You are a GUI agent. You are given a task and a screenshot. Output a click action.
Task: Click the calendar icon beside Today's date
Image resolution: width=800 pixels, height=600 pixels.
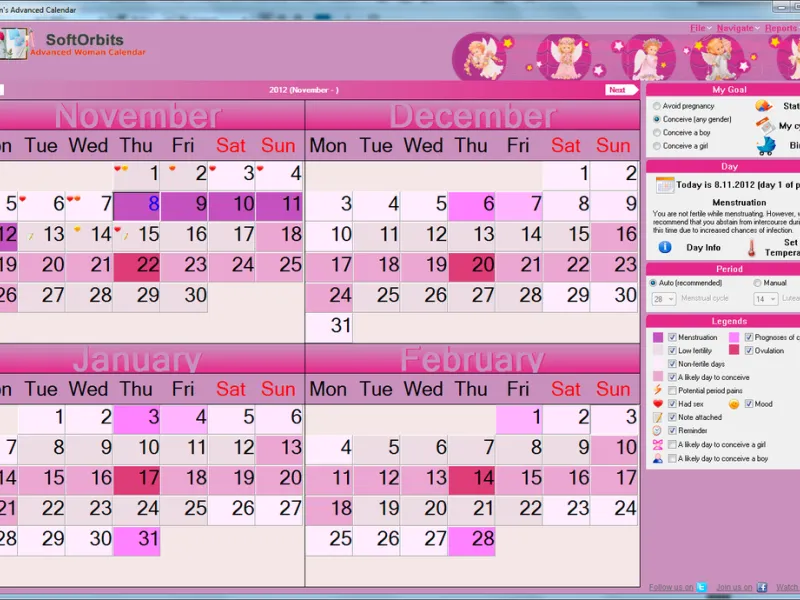665,185
